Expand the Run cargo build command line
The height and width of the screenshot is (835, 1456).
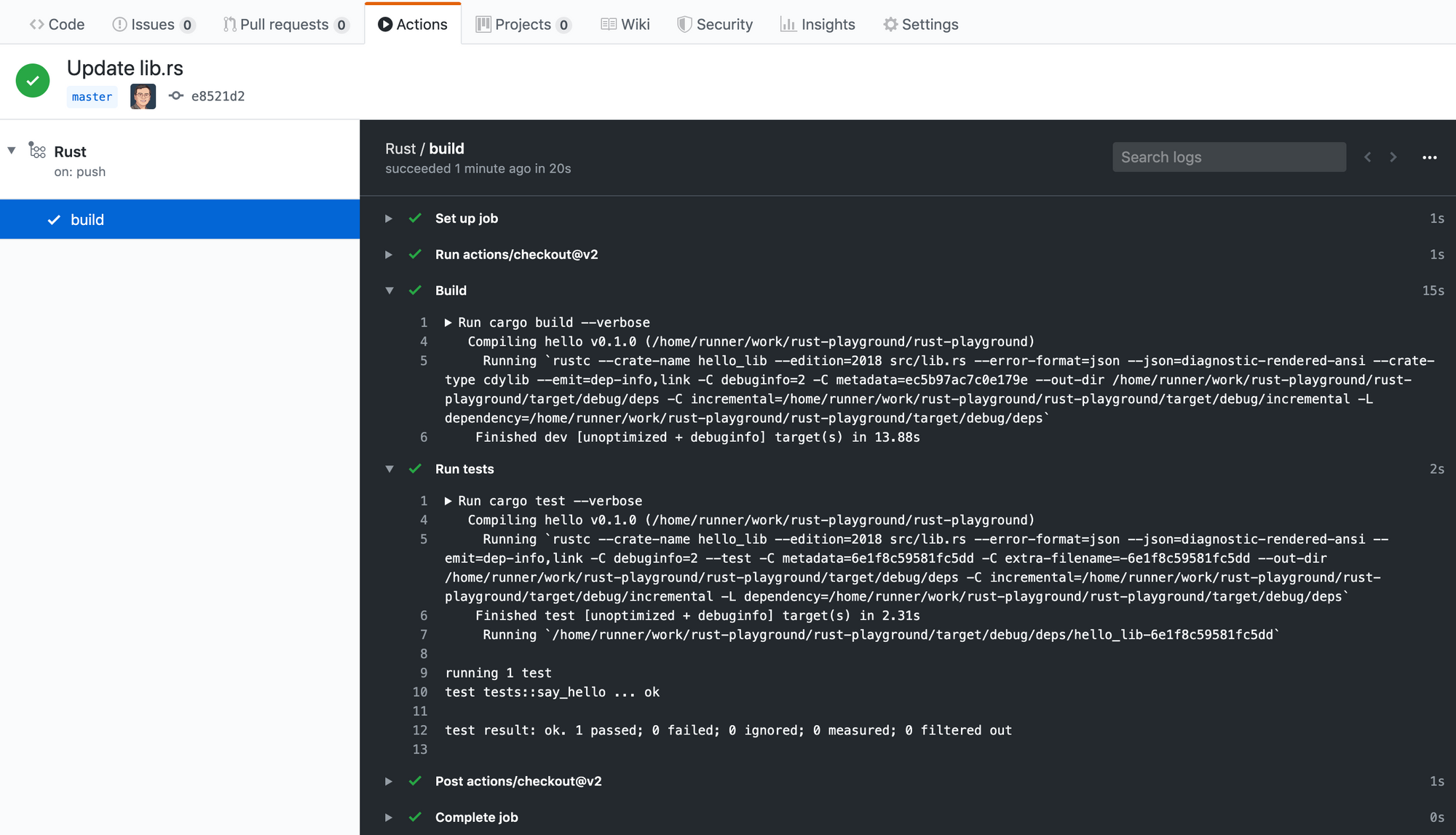[448, 322]
